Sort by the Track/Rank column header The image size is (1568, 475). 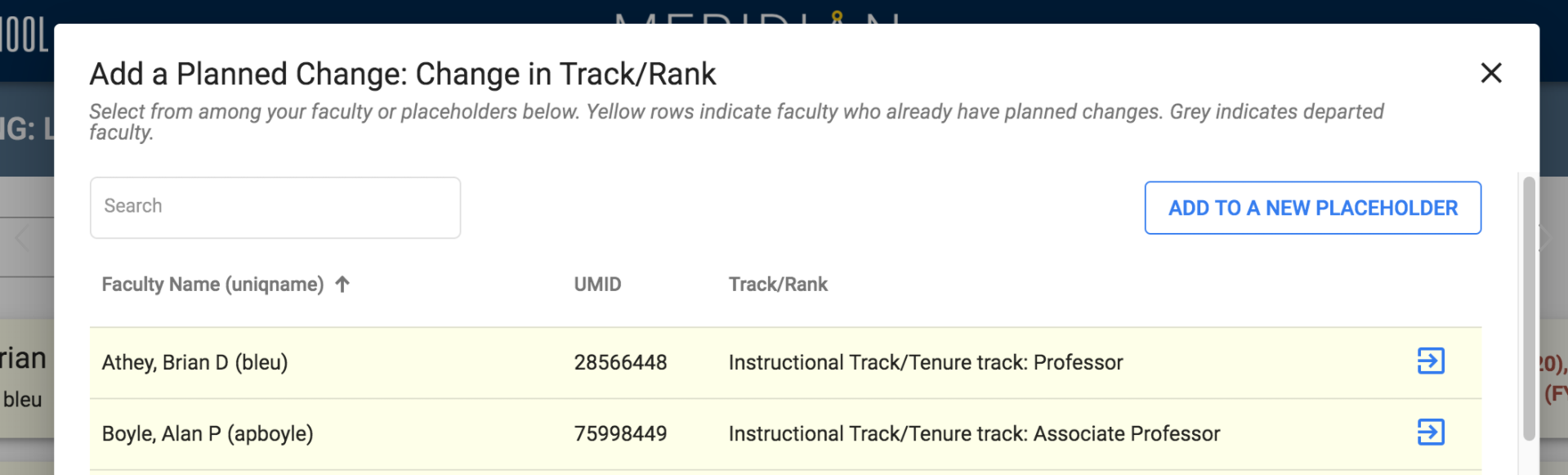tap(778, 285)
